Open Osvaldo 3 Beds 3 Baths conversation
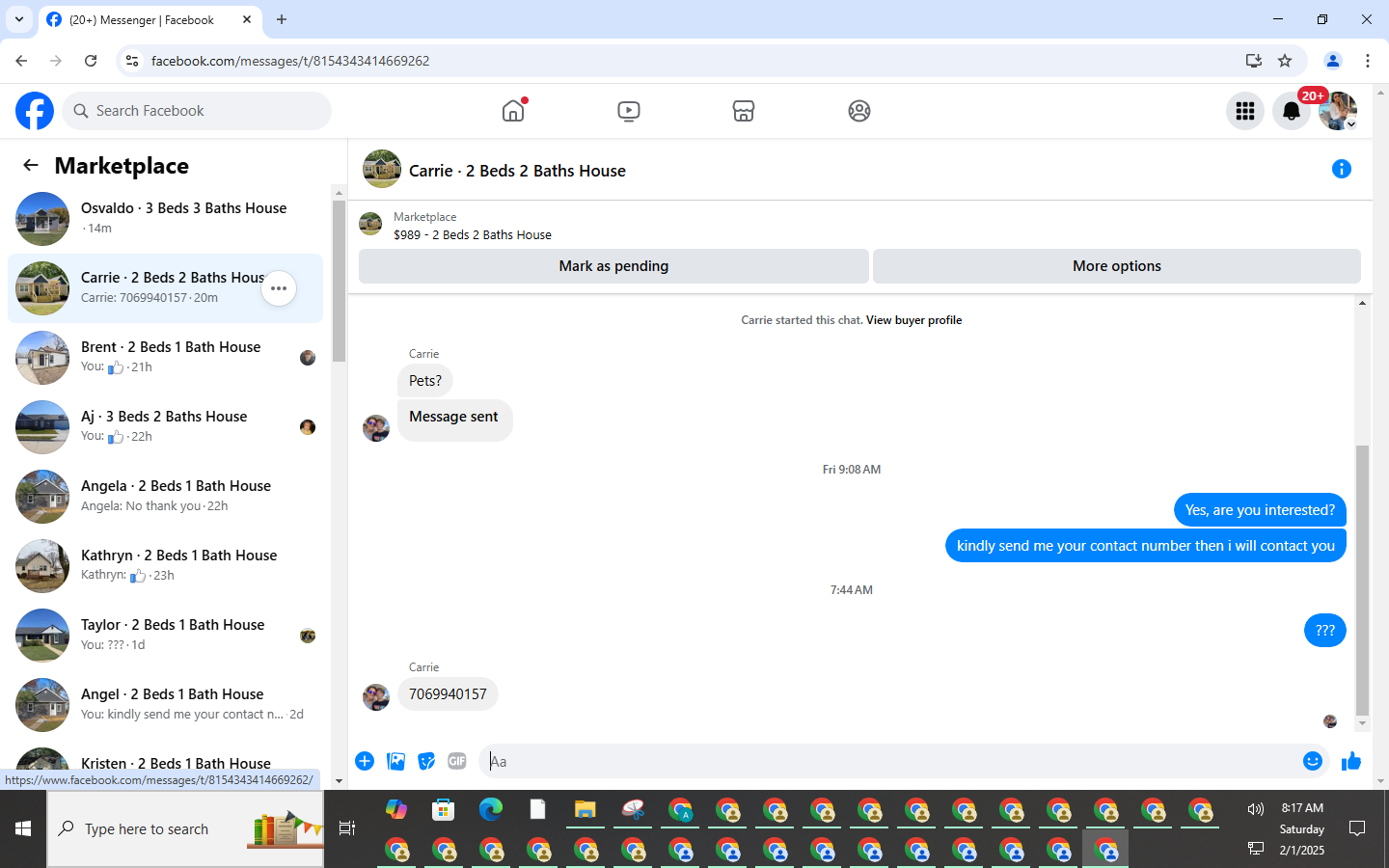 tap(165, 219)
